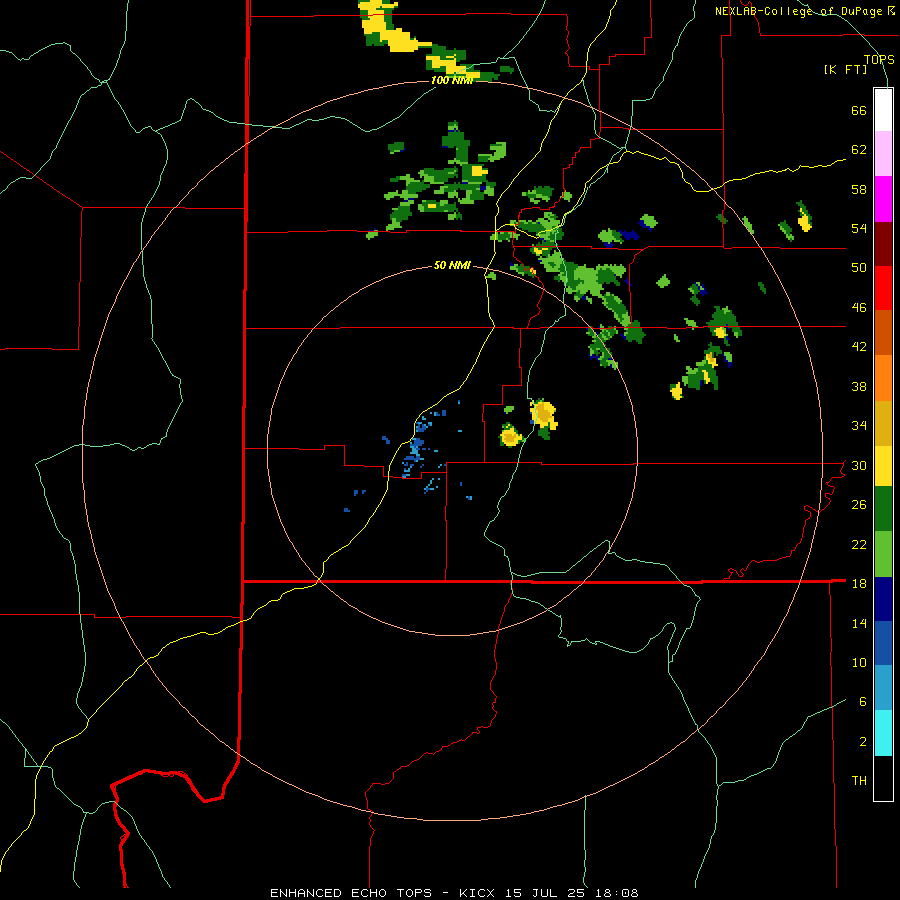Click the 6 legend value
900x900 pixels.
coord(863,701)
